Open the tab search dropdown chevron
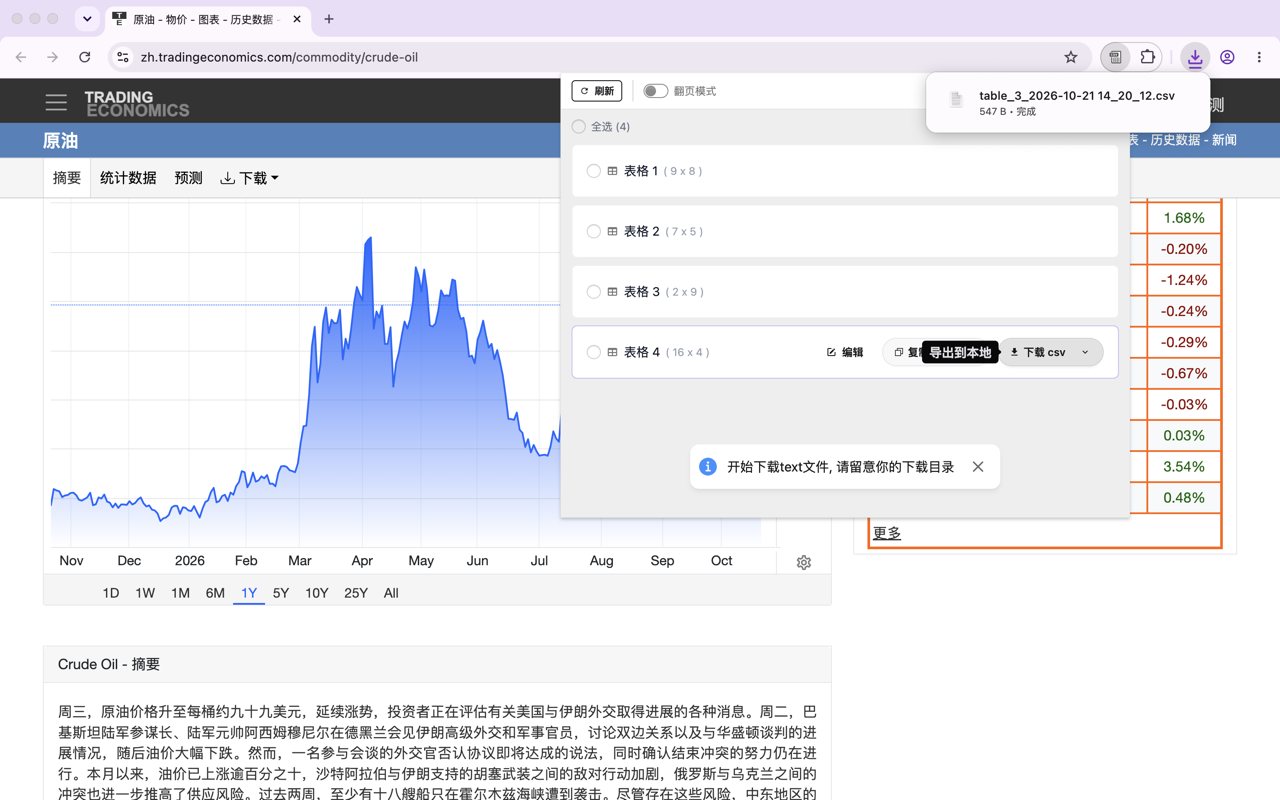The width and height of the screenshot is (1280, 800). tap(87, 19)
